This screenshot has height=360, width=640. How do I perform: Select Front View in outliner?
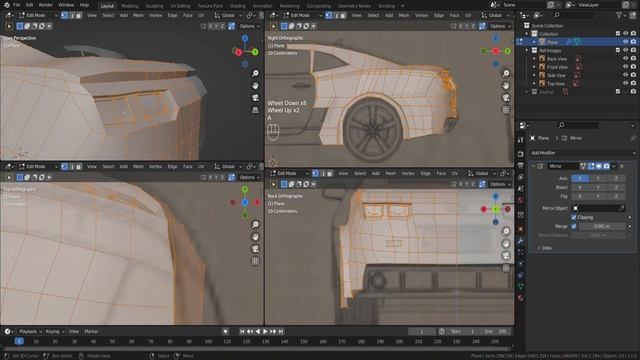[x=557, y=67]
